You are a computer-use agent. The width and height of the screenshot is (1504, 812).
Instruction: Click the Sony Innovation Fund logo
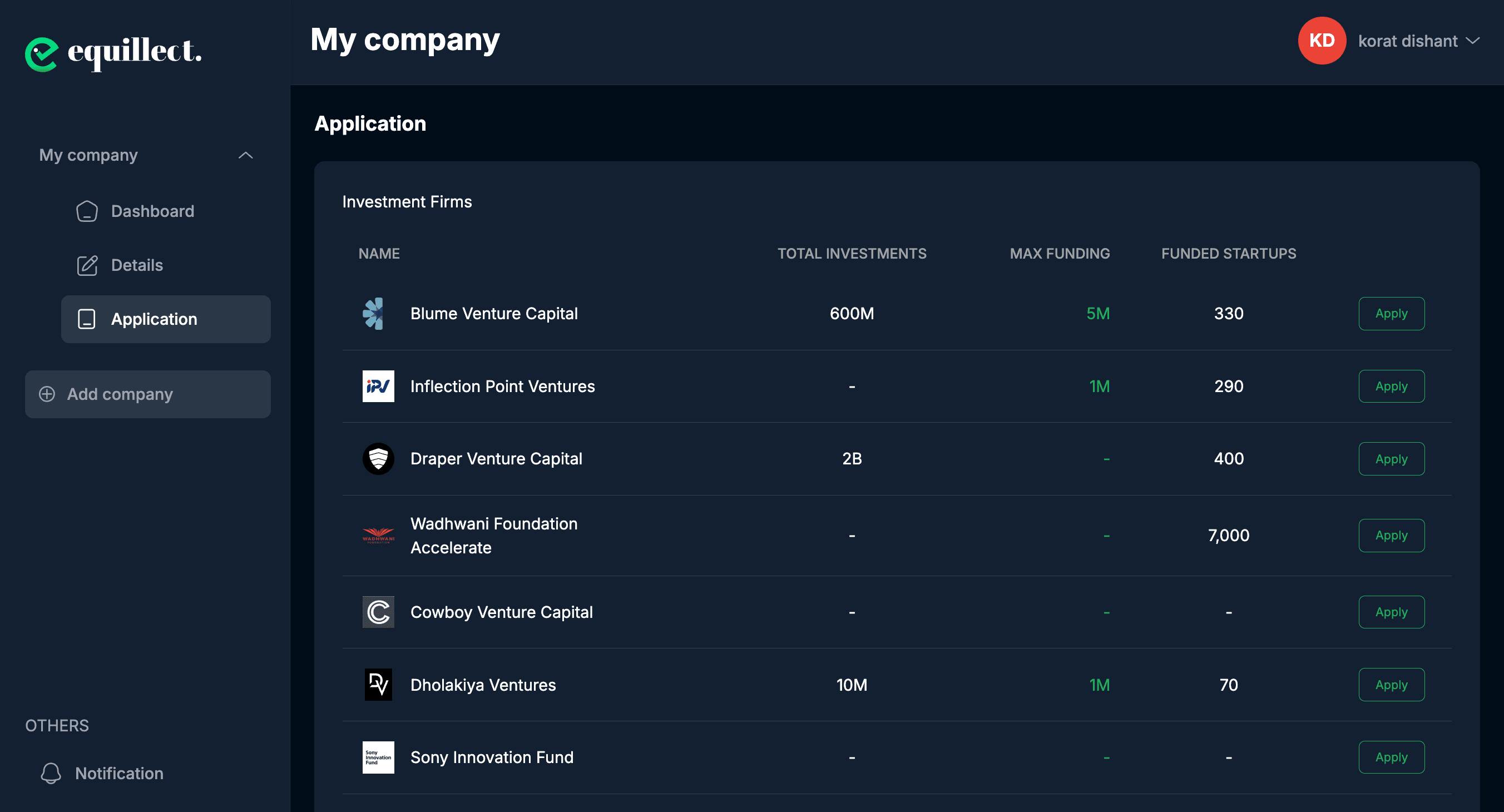pyautogui.click(x=377, y=757)
